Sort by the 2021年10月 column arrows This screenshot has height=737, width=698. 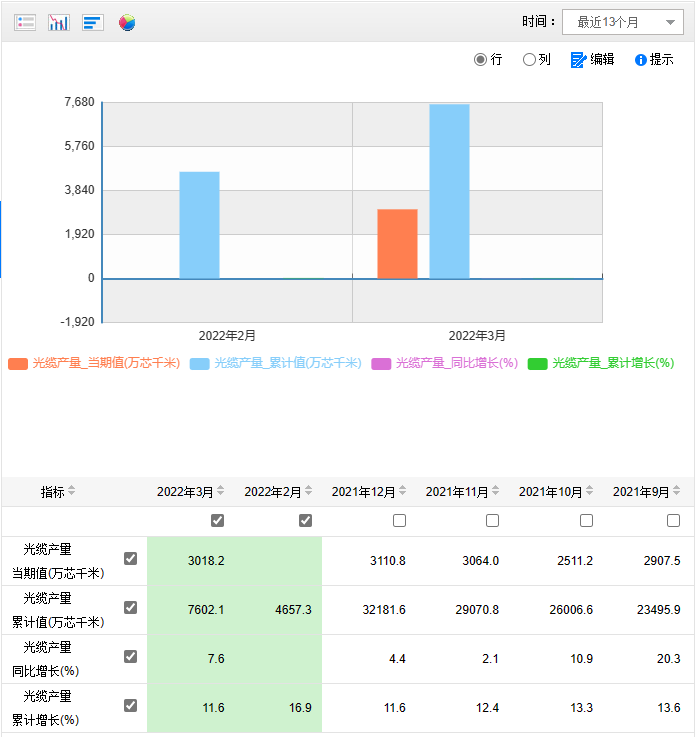pos(590,491)
